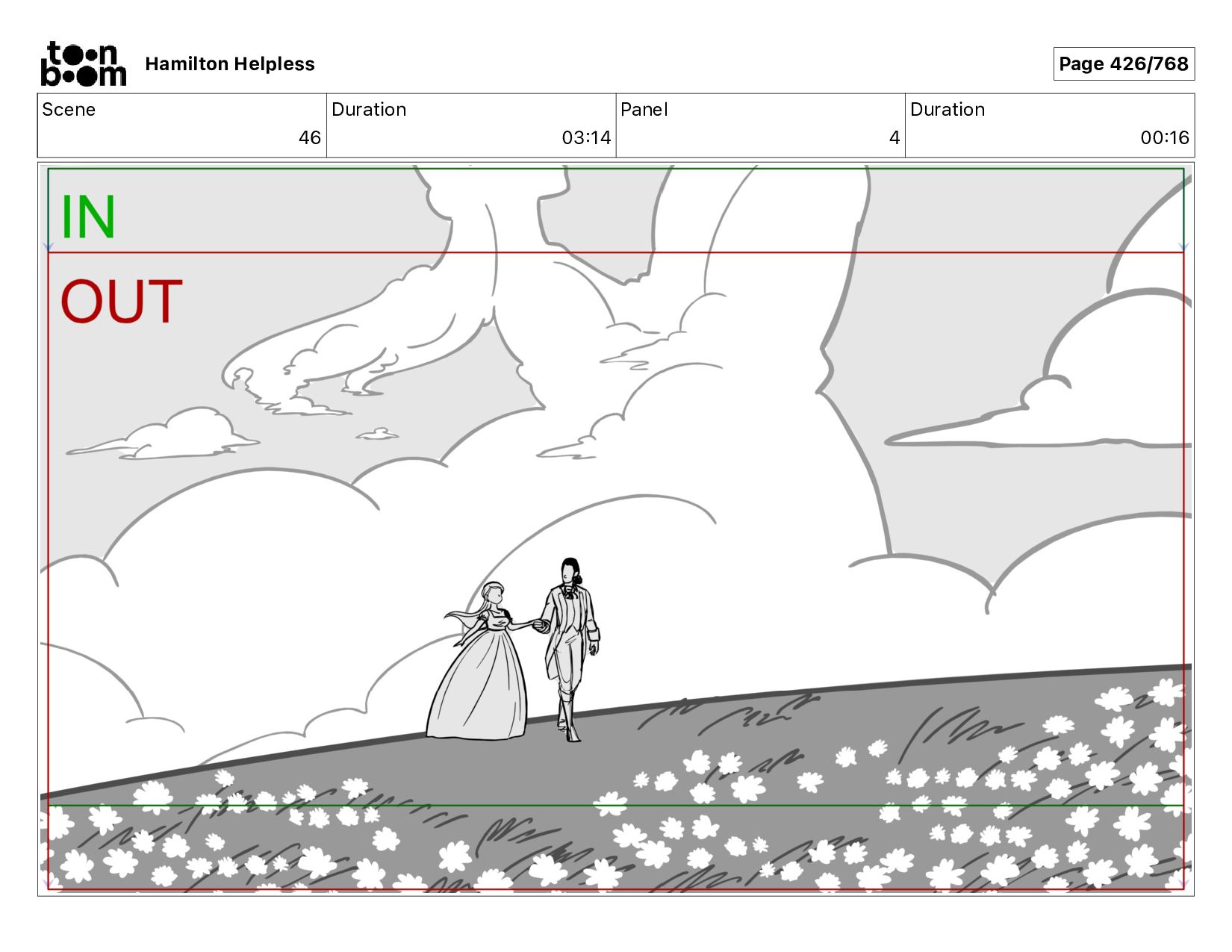
Task: Select the "Hamilton Helpless" project title
Action: coord(230,64)
